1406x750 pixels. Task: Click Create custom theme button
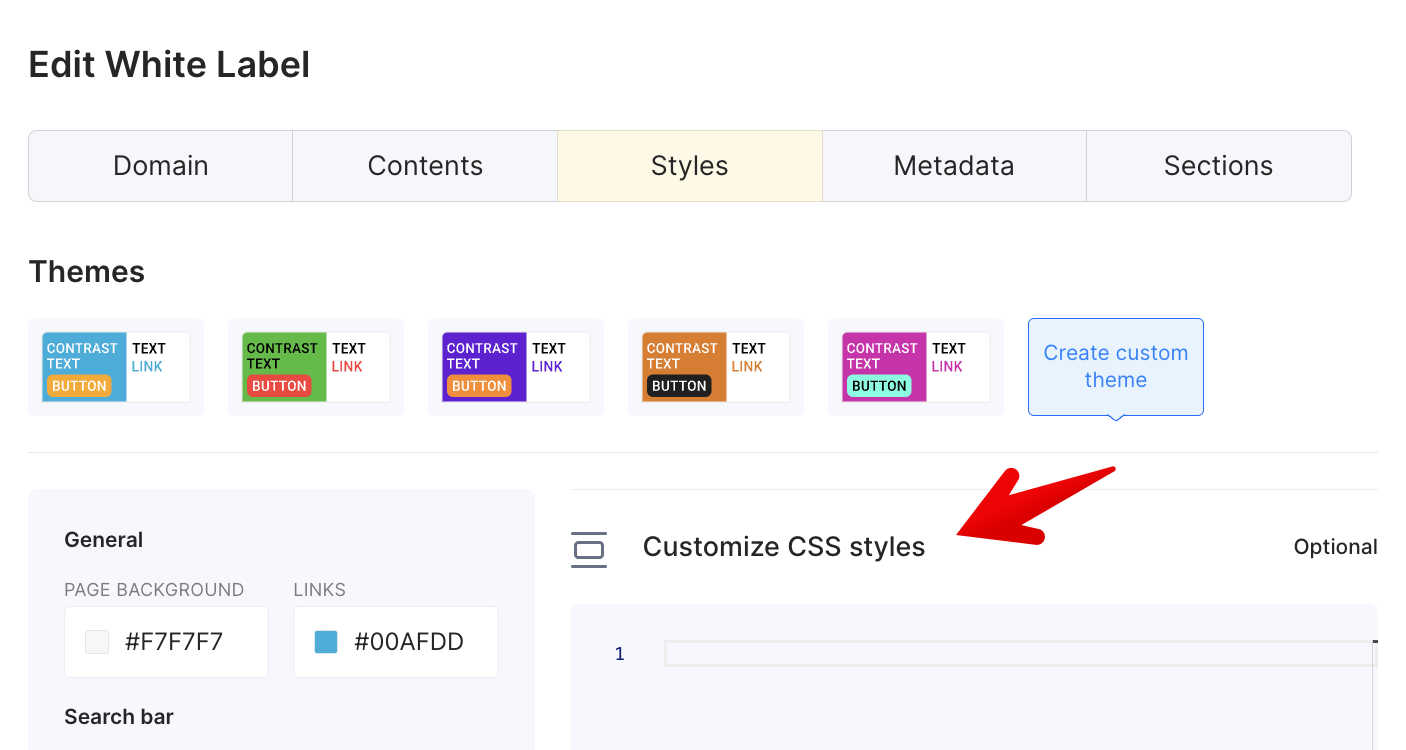1116,367
